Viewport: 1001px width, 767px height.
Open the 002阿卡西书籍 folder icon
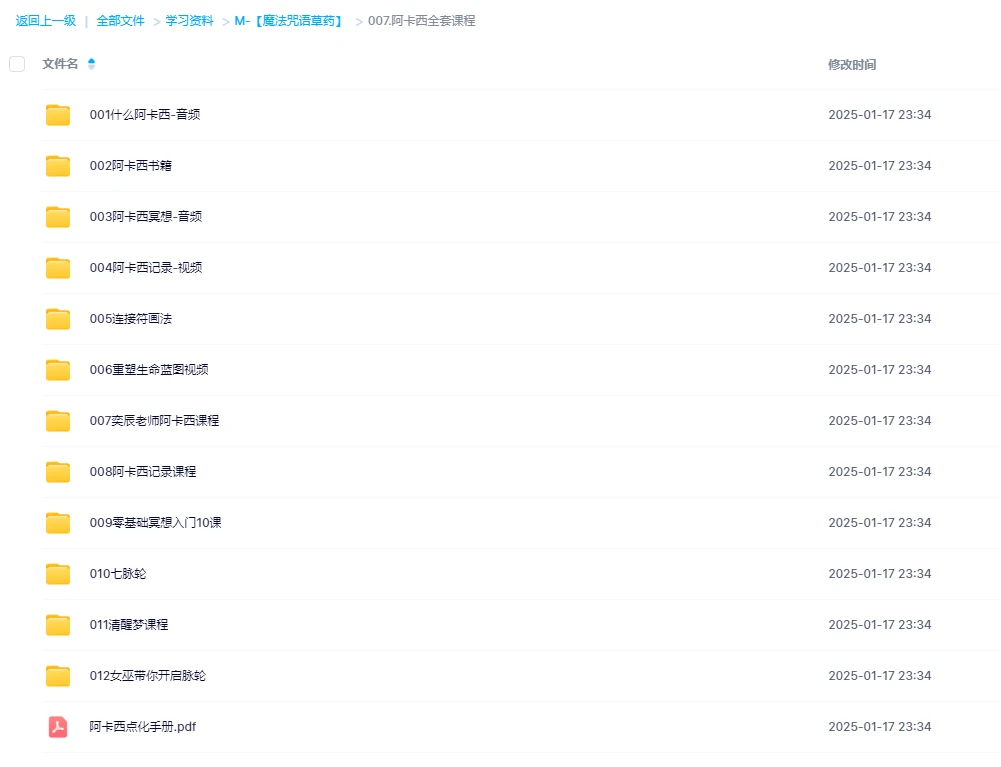[58, 166]
